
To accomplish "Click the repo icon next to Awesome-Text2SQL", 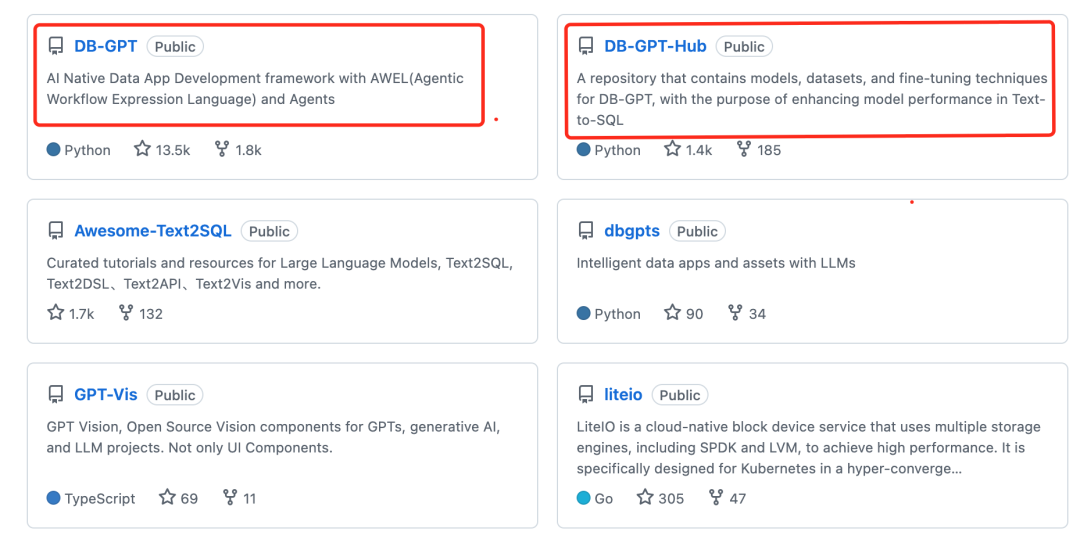I will pyautogui.click(x=55, y=231).
